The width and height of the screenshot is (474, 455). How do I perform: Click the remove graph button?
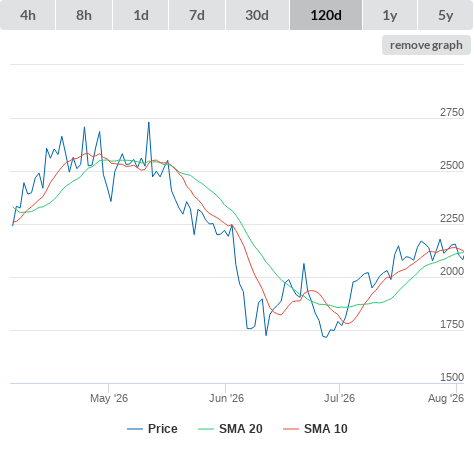pyautogui.click(x=426, y=45)
